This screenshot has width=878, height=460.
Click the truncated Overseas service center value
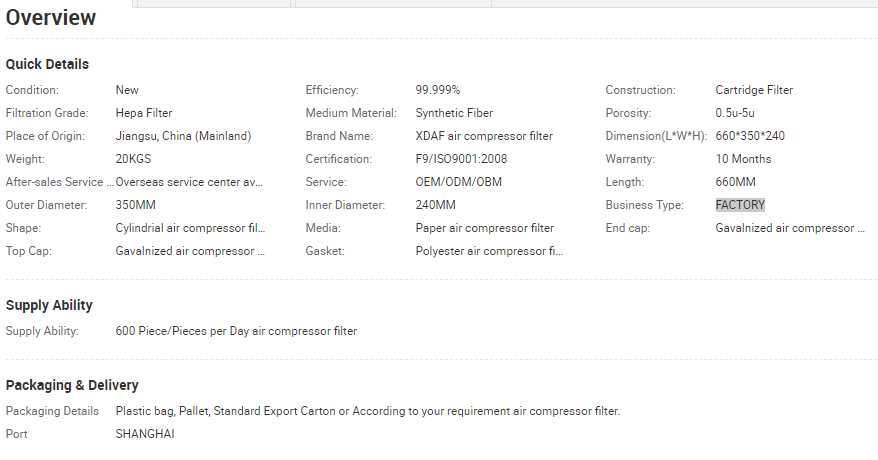pos(190,182)
